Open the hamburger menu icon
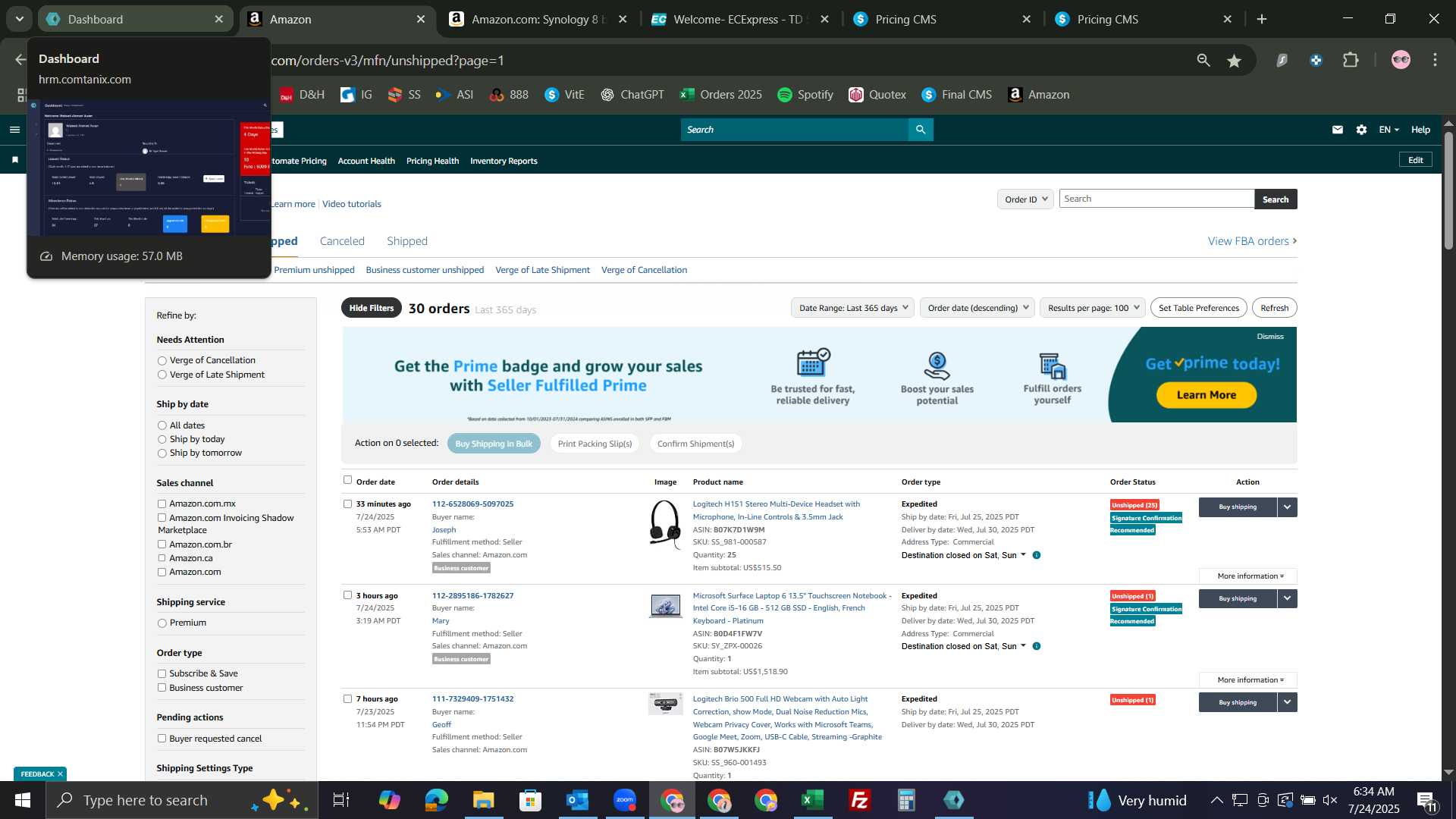 point(14,130)
